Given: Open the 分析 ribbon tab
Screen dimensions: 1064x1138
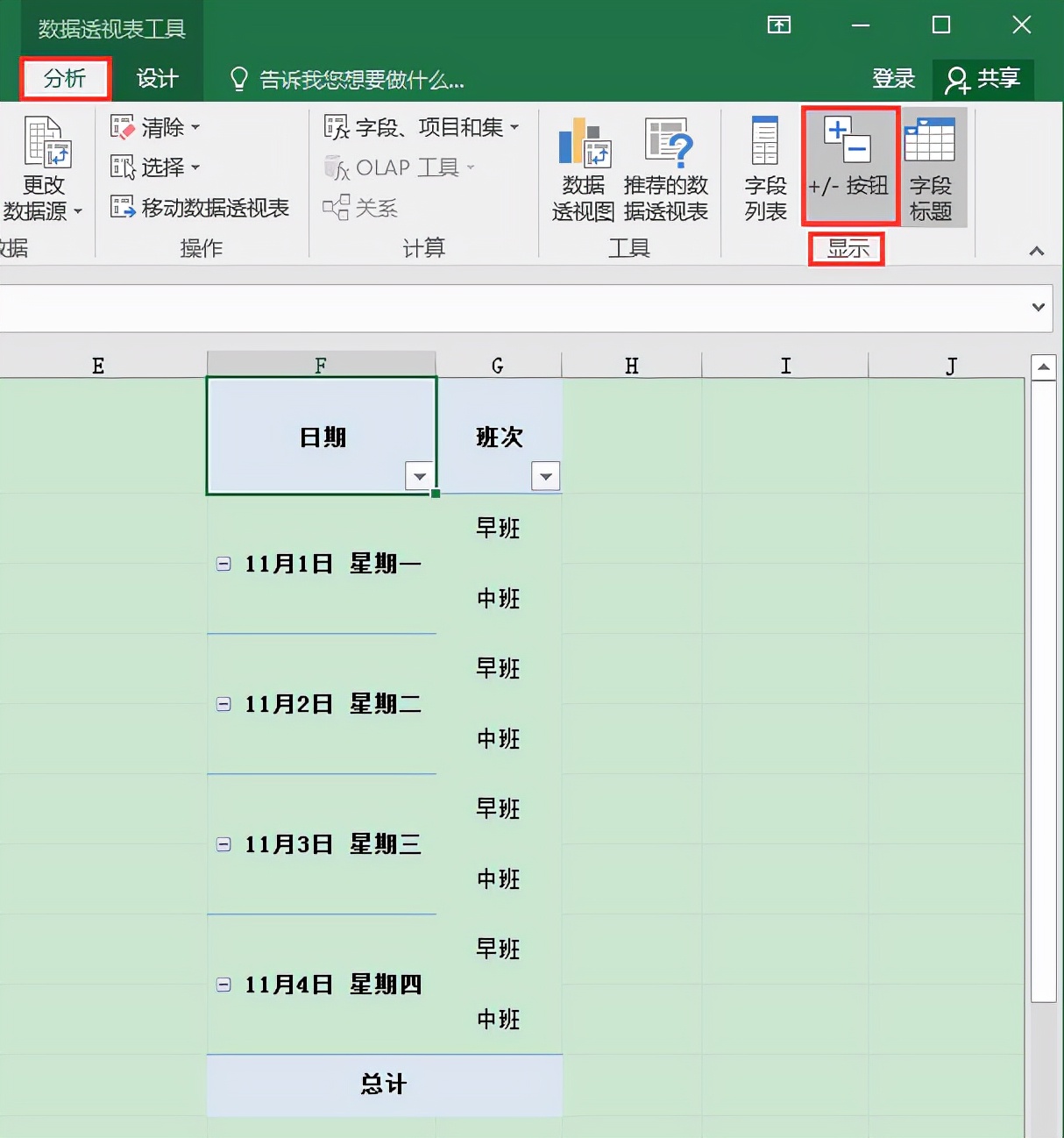Looking at the screenshot, I should point(65,79).
